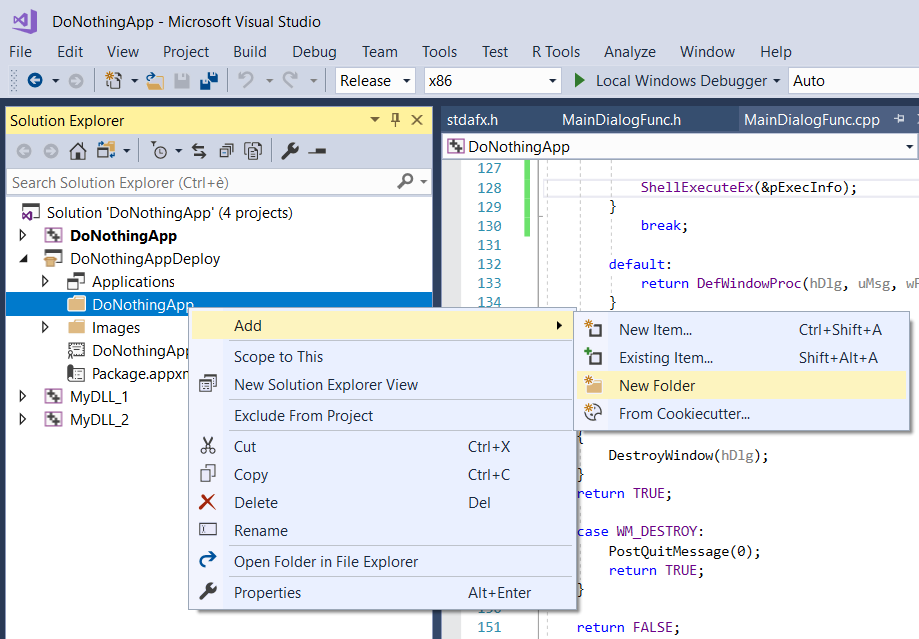Select the Solution 'DoNothingApp' (4 projects) row
The height and width of the screenshot is (639, 919).
(219, 212)
